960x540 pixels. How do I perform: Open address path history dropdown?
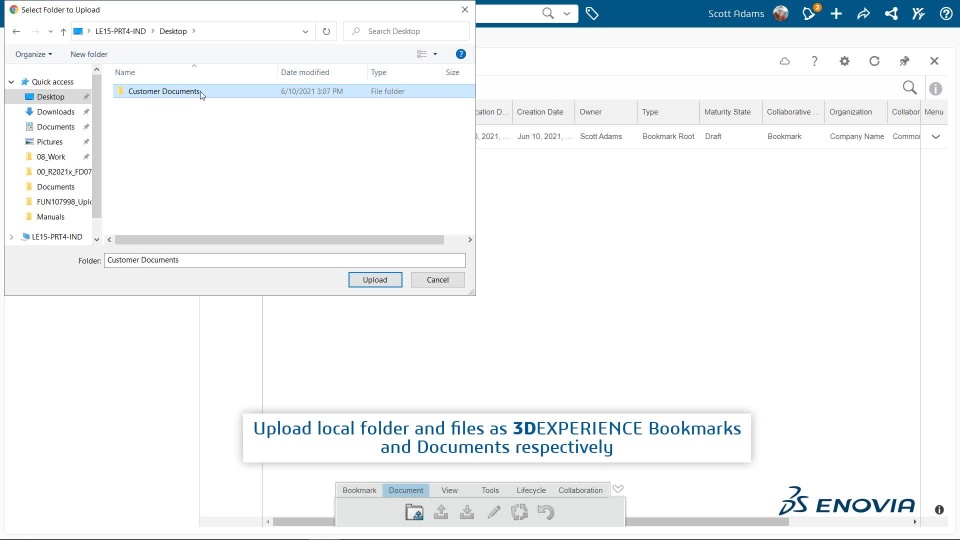305,31
